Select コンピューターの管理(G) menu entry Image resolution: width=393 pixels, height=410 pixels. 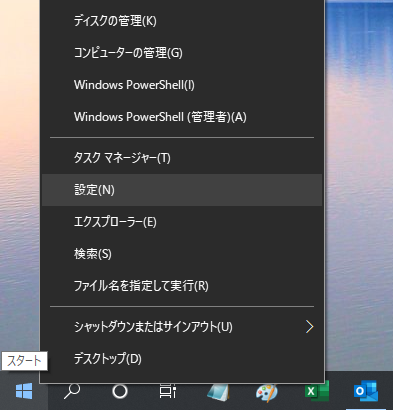click(x=182, y=53)
